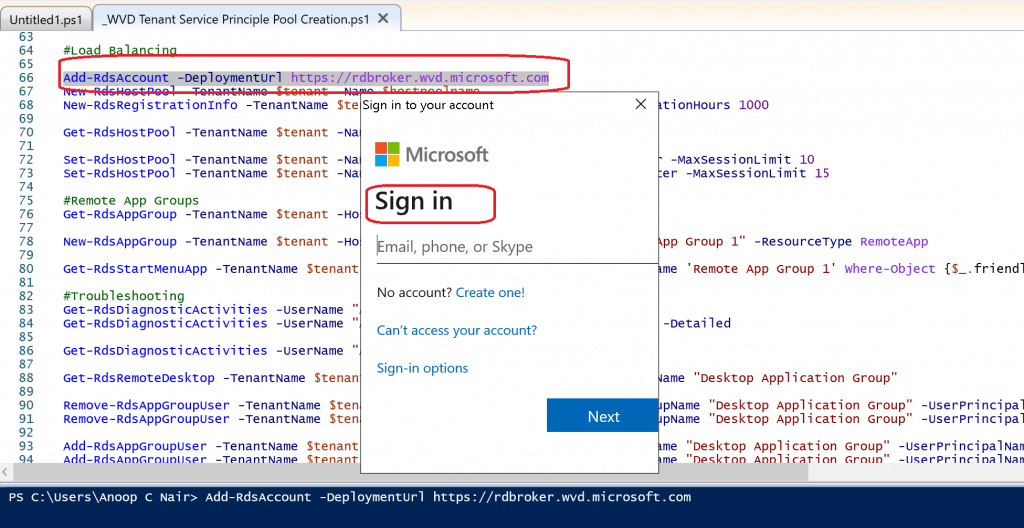1024x528 pixels.
Task: Open Can't access your account? link
Action: point(456,331)
